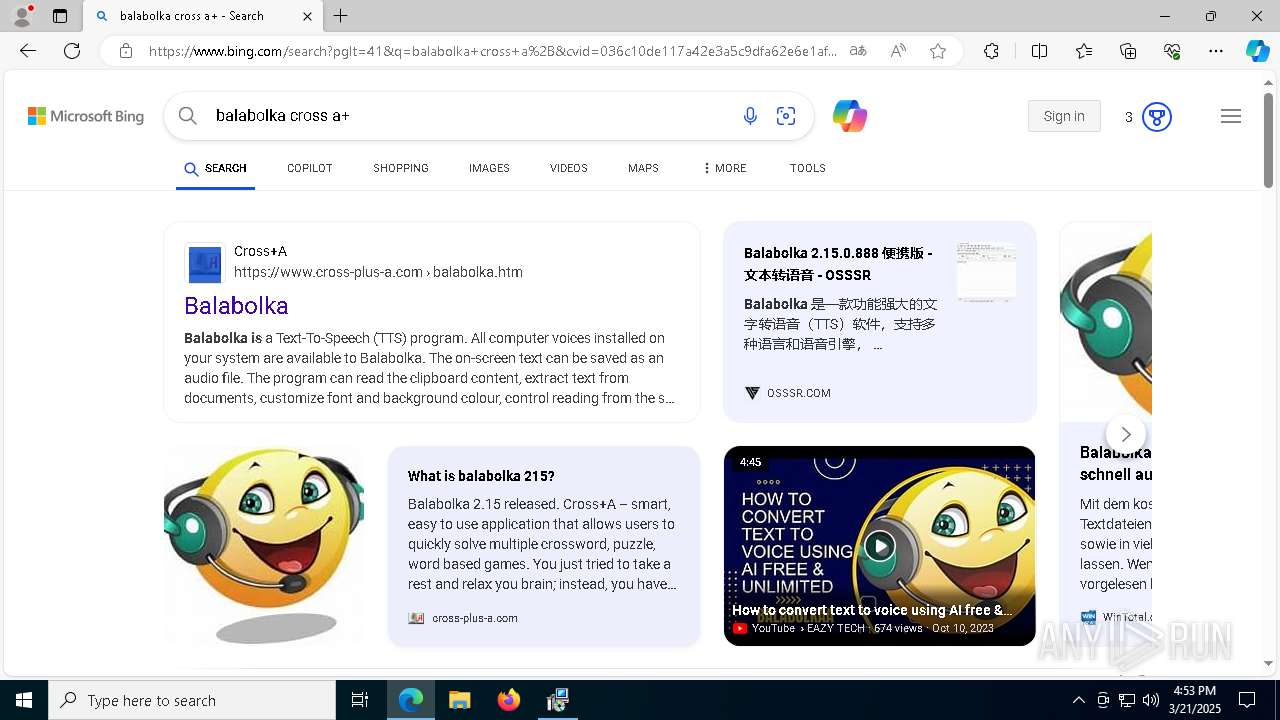This screenshot has width=1280, height=720.
Task: Open What is balabolka 215? card
Action: (544, 545)
